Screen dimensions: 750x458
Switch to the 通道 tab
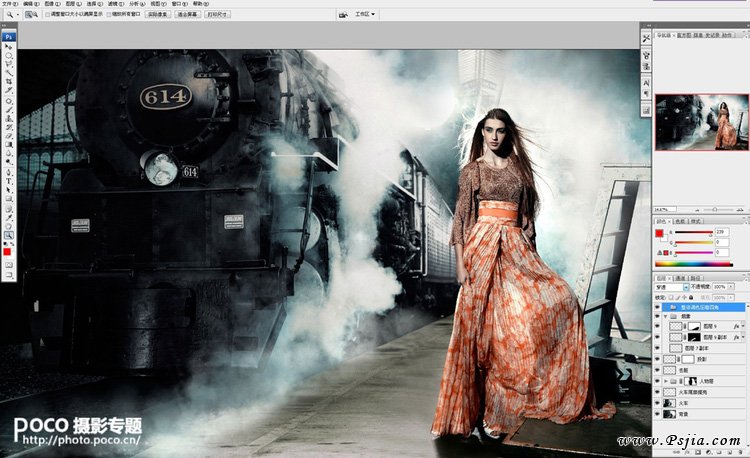(679, 277)
